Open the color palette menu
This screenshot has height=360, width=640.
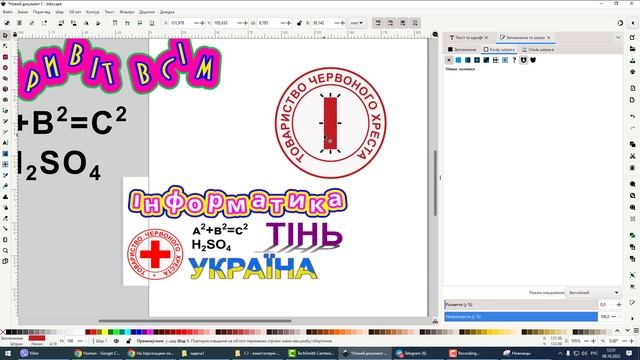pos(636,331)
